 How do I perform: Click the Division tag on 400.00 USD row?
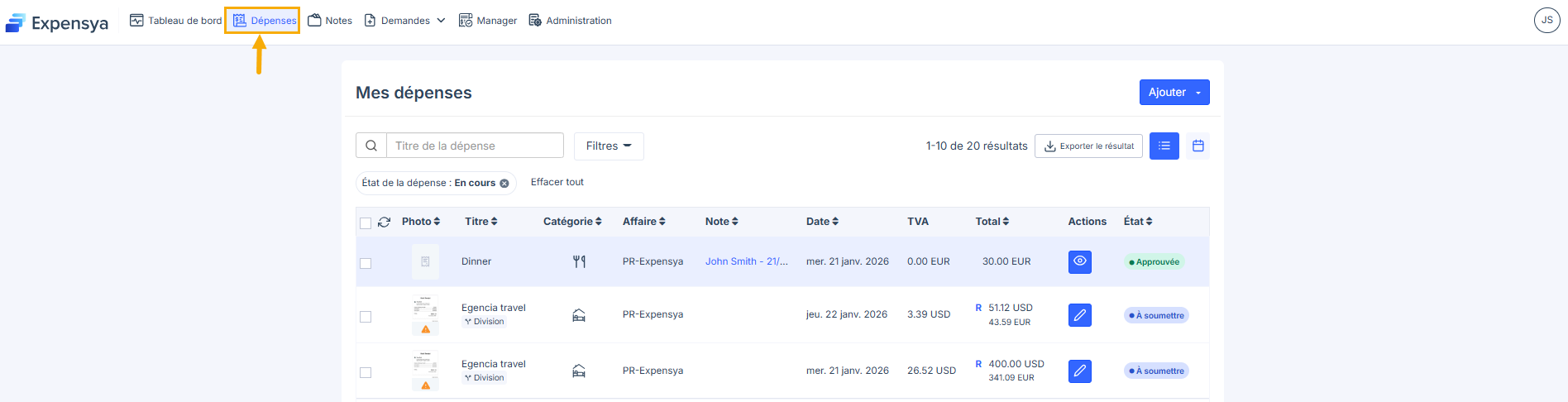click(484, 378)
